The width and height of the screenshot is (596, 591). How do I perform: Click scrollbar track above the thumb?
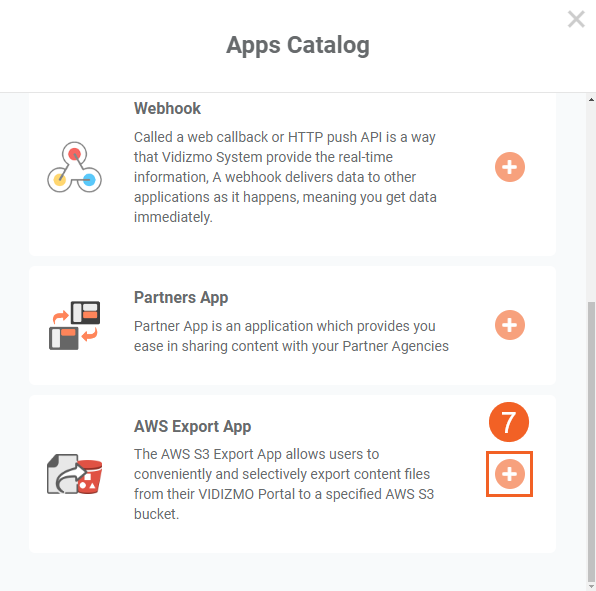point(591,201)
